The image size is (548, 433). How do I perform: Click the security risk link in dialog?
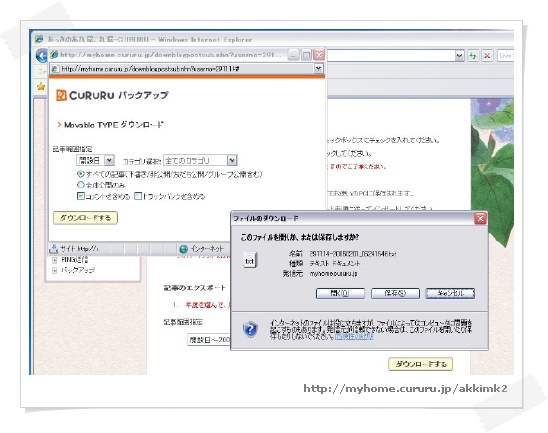(x=354, y=337)
